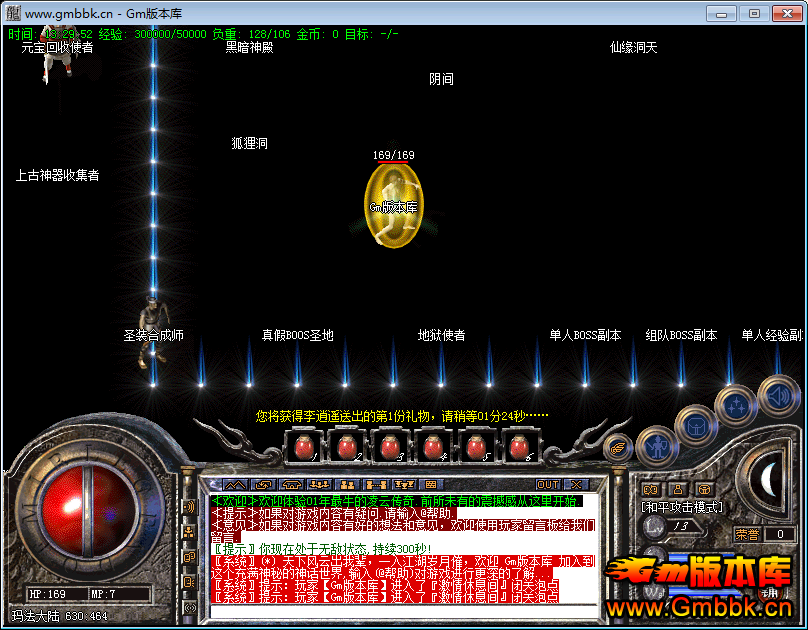Open the inventory bag round button
Image resolution: width=808 pixels, height=630 pixels.
click(x=697, y=426)
